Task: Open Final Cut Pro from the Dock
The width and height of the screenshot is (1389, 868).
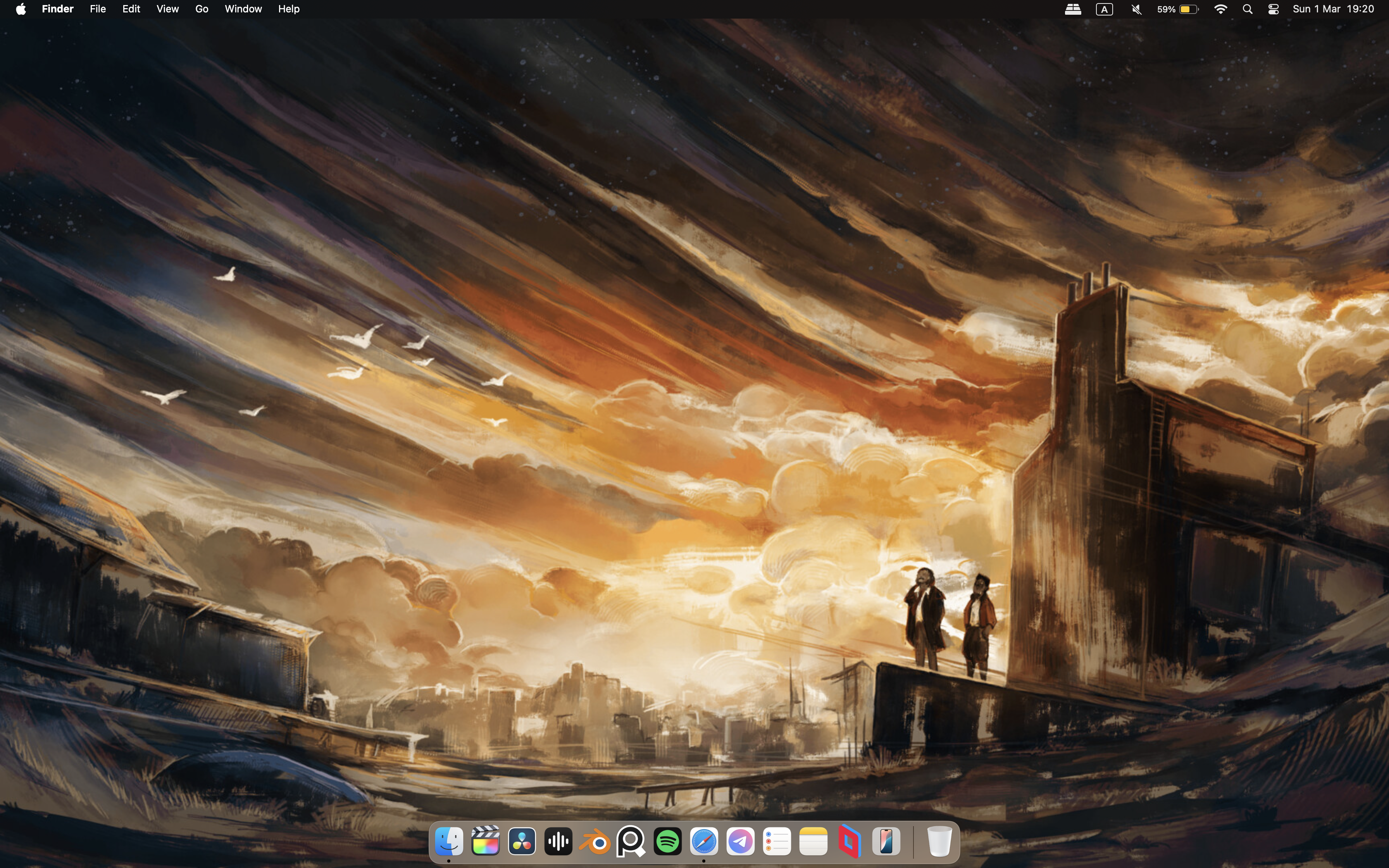Action: [485, 842]
